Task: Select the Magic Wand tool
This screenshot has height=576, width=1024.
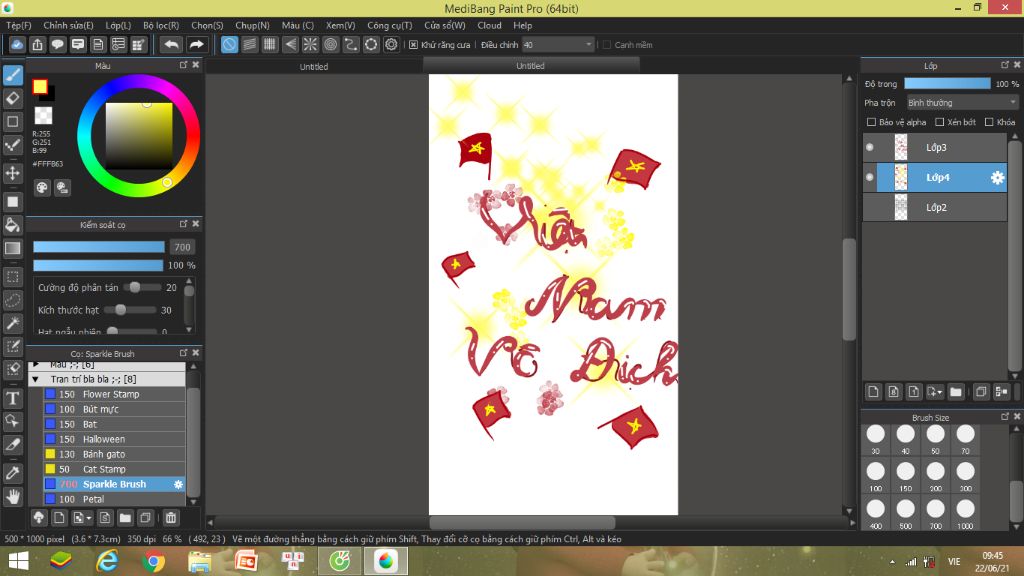Action: coord(12,323)
